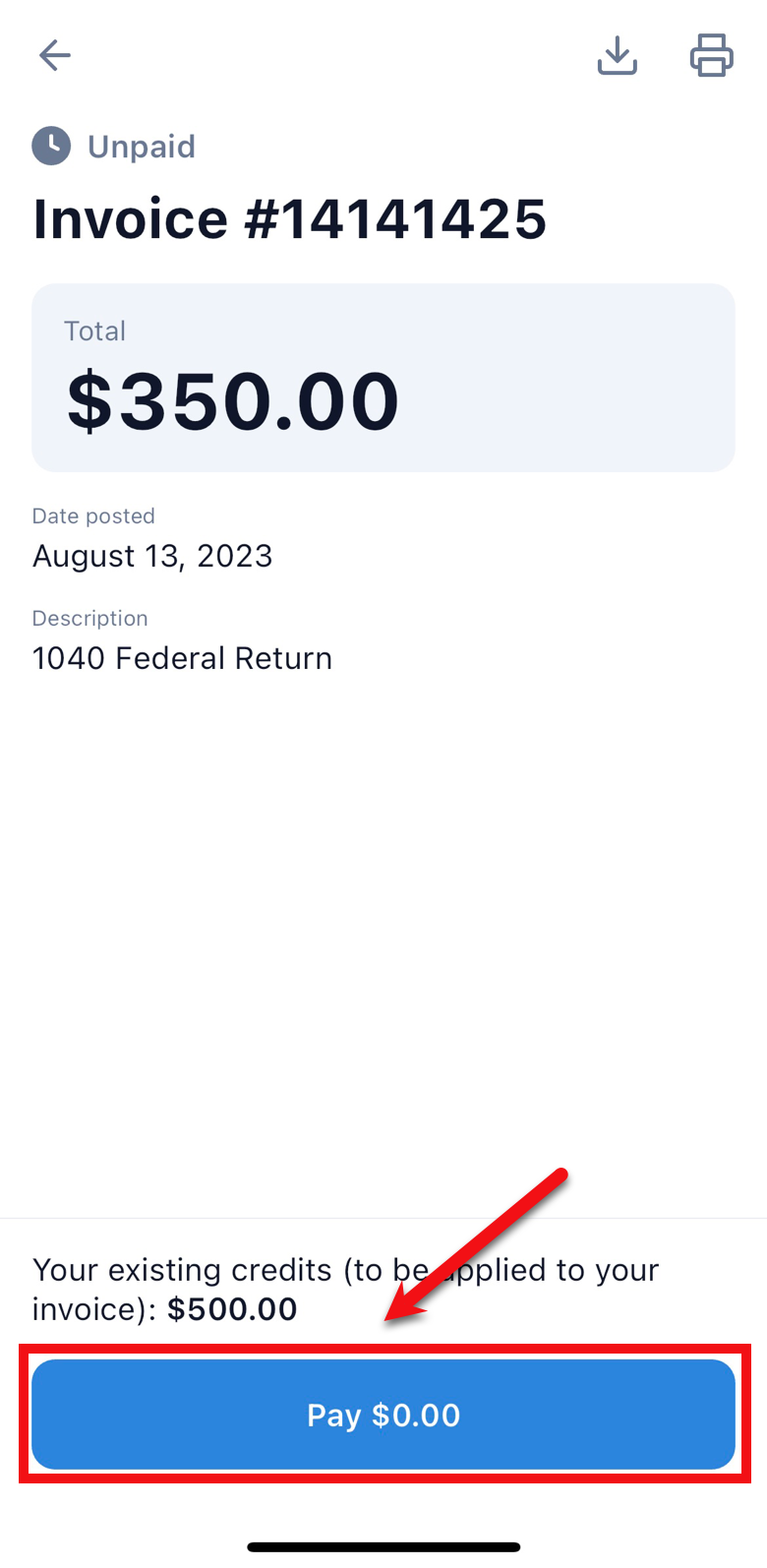Tap the August 13, 2023 date

152,557
